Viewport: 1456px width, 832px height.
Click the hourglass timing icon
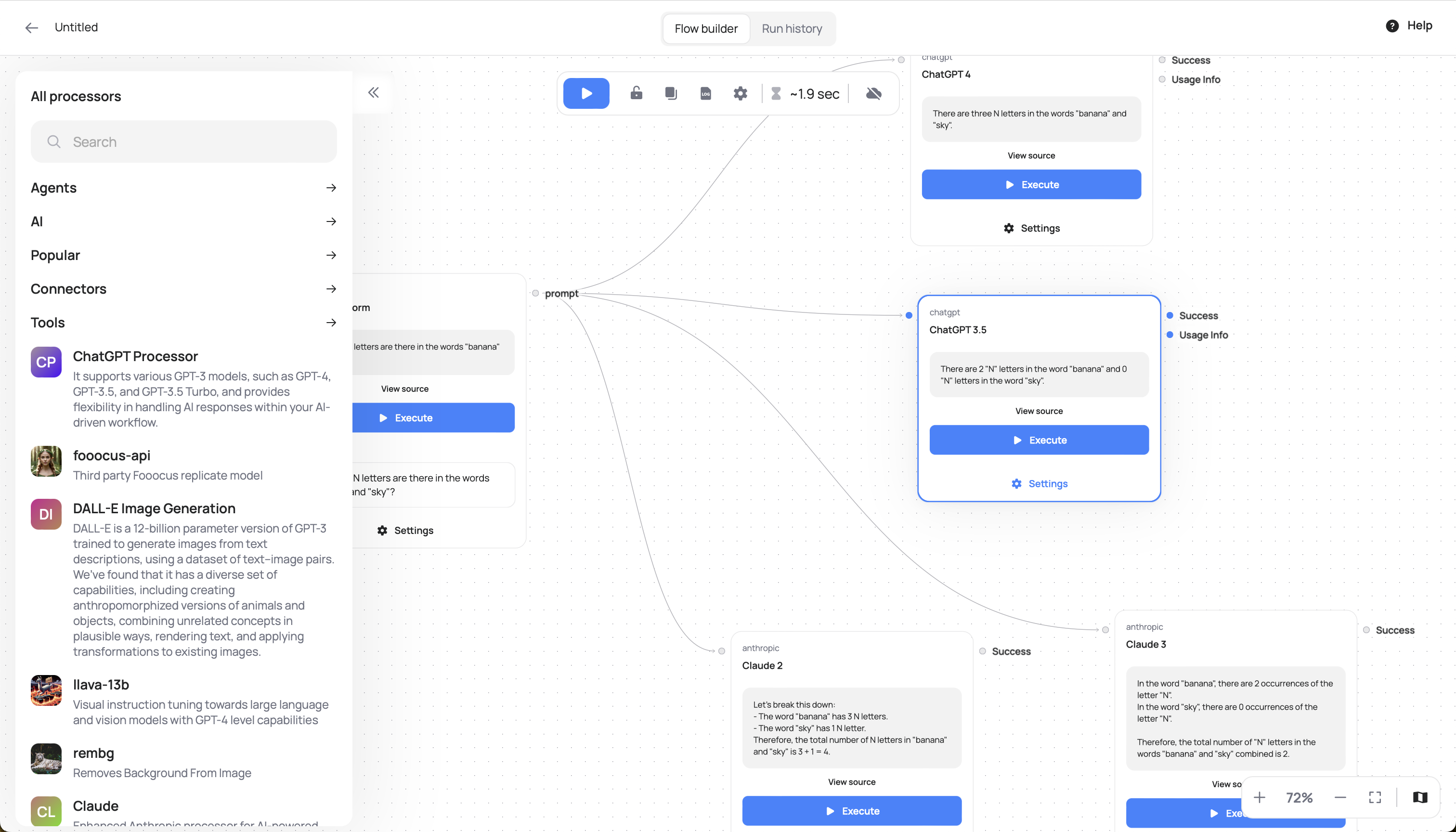(776, 93)
